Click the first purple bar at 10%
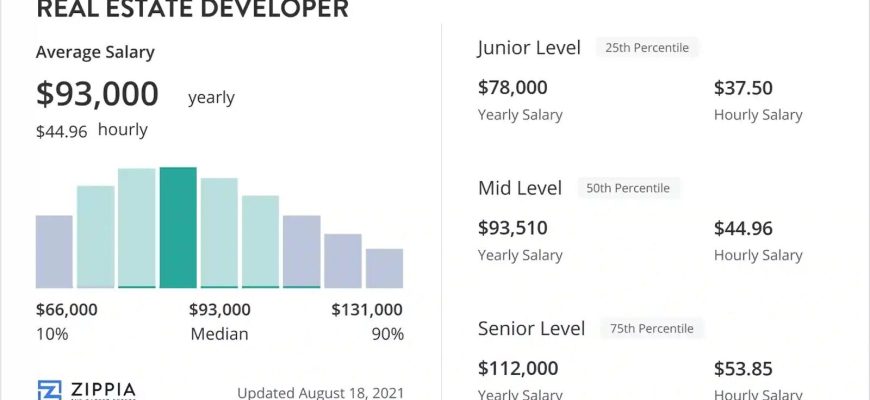The width and height of the screenshot is (870, 400). pos(54,252)
